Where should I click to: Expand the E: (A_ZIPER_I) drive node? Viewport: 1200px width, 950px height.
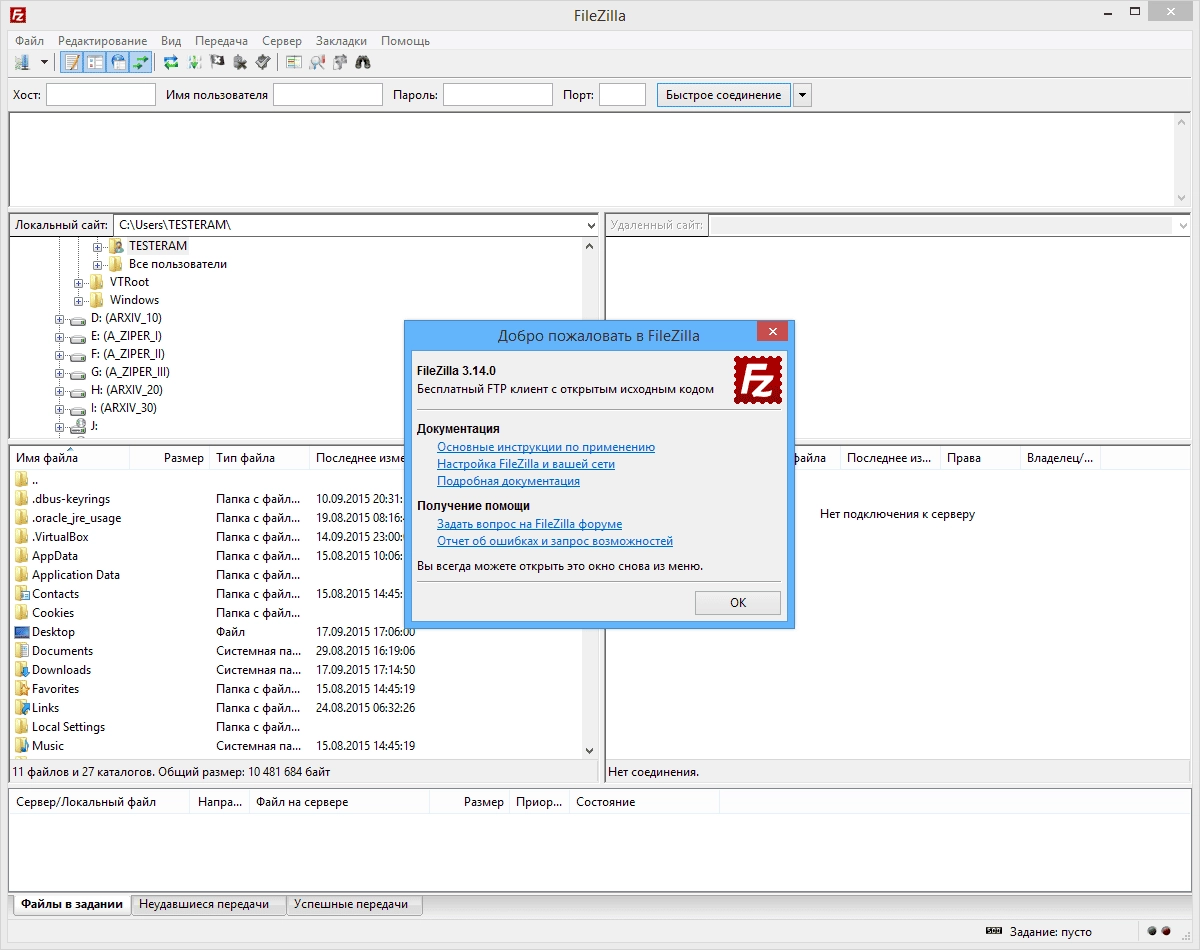(60, 336)
